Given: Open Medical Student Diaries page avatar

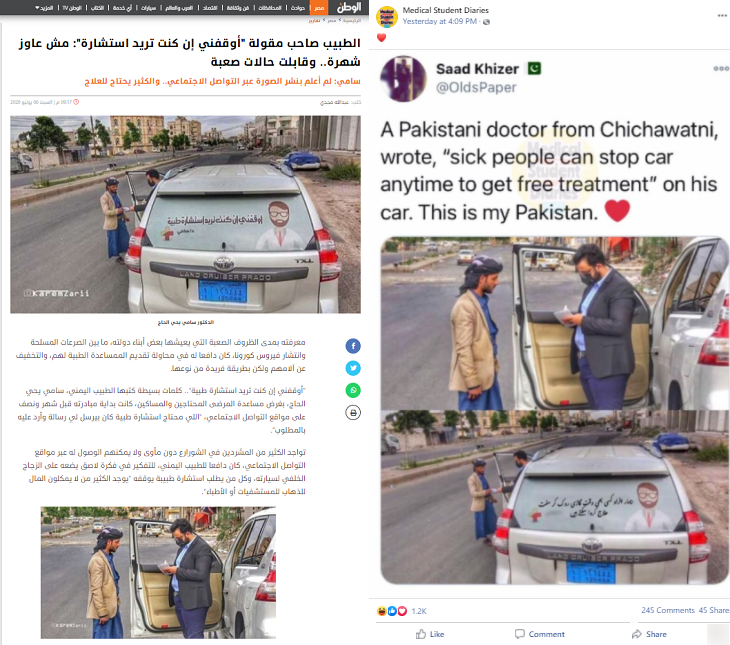Looking at the screenshot, I should point(386,17).
